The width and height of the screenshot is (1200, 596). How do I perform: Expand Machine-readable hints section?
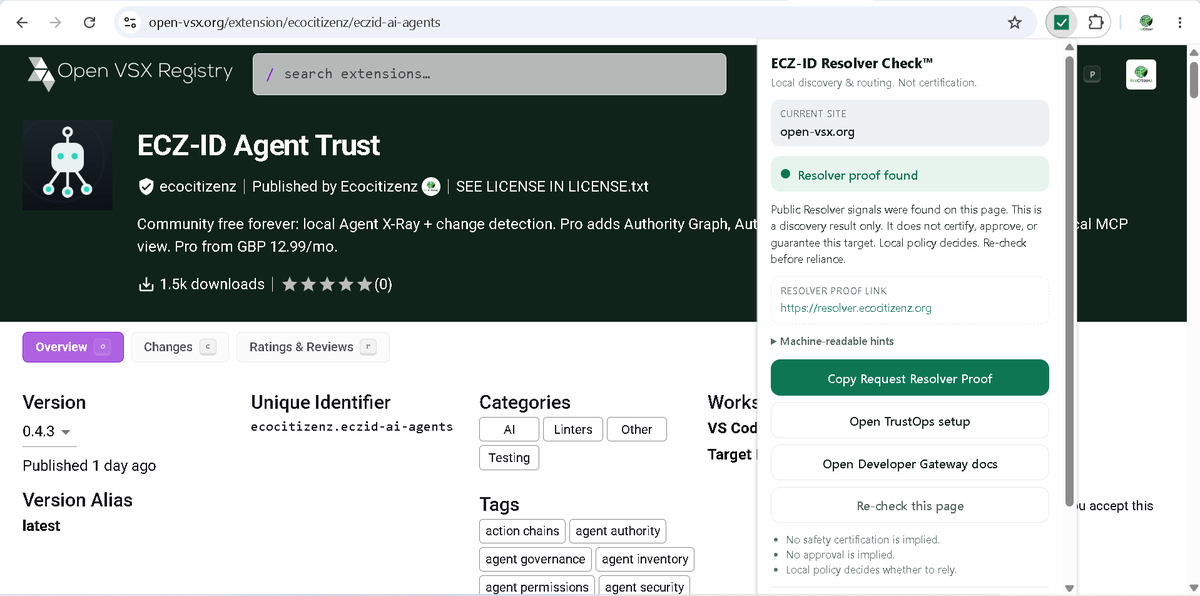pyautogui.click(x=832, y=341)
